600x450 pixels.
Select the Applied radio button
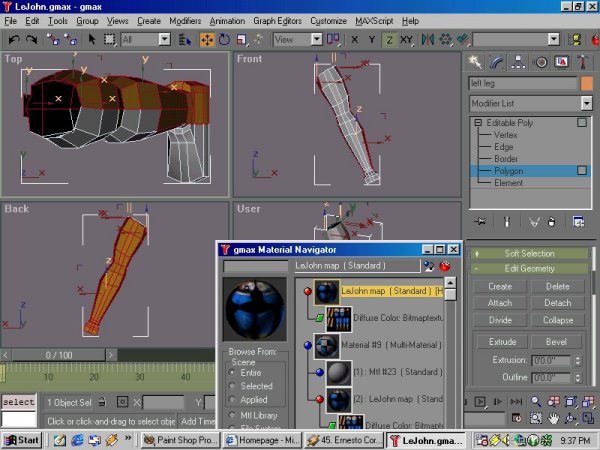(232, 399)
